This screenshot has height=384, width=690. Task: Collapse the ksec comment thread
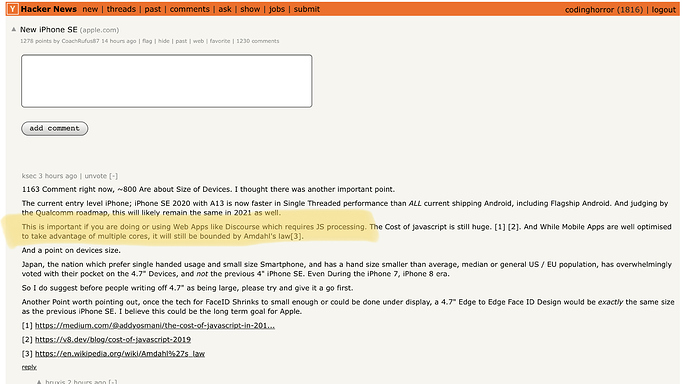[114, 176]
